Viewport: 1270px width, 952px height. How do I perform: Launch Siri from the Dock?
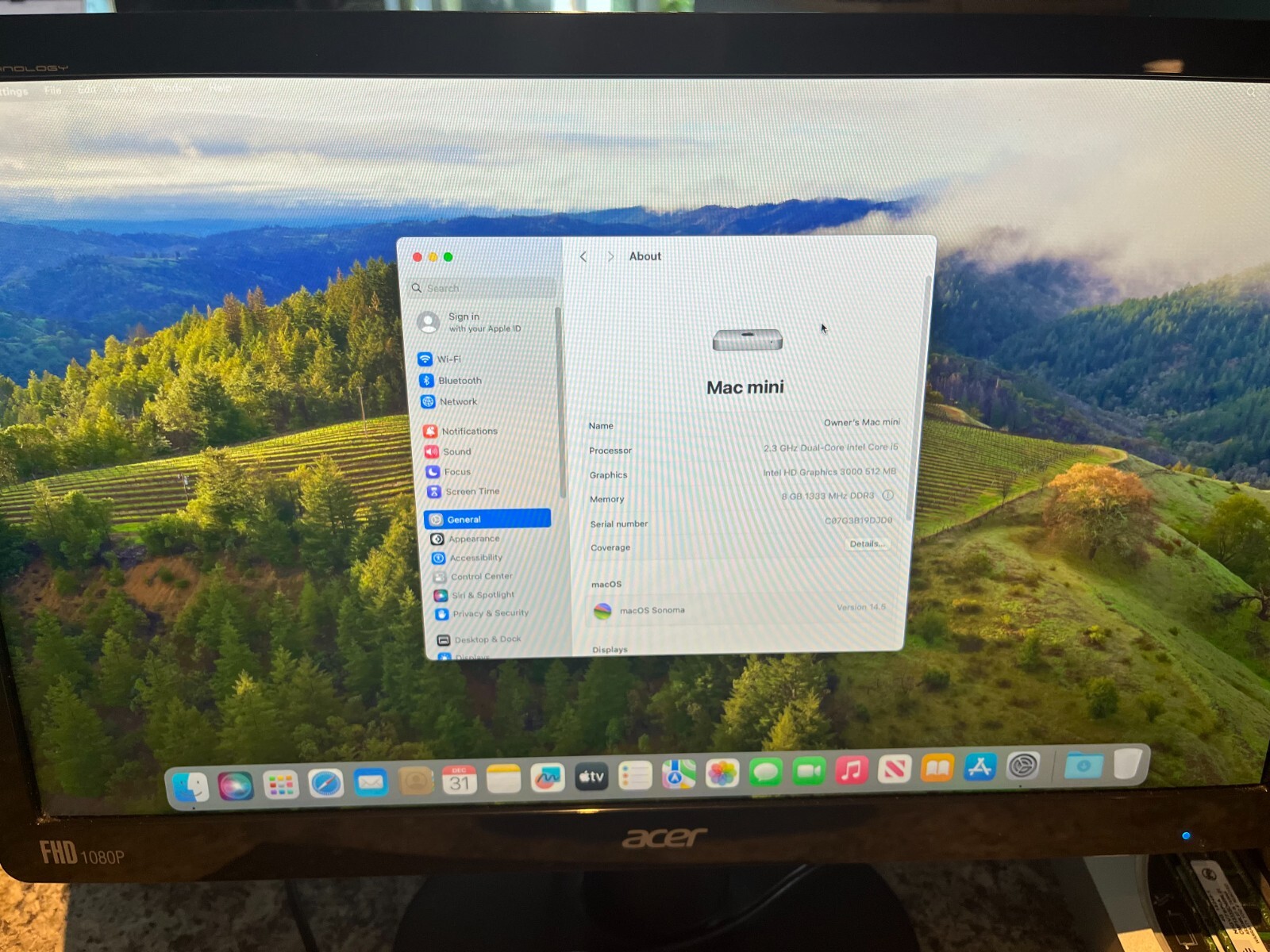coord(236,786)
